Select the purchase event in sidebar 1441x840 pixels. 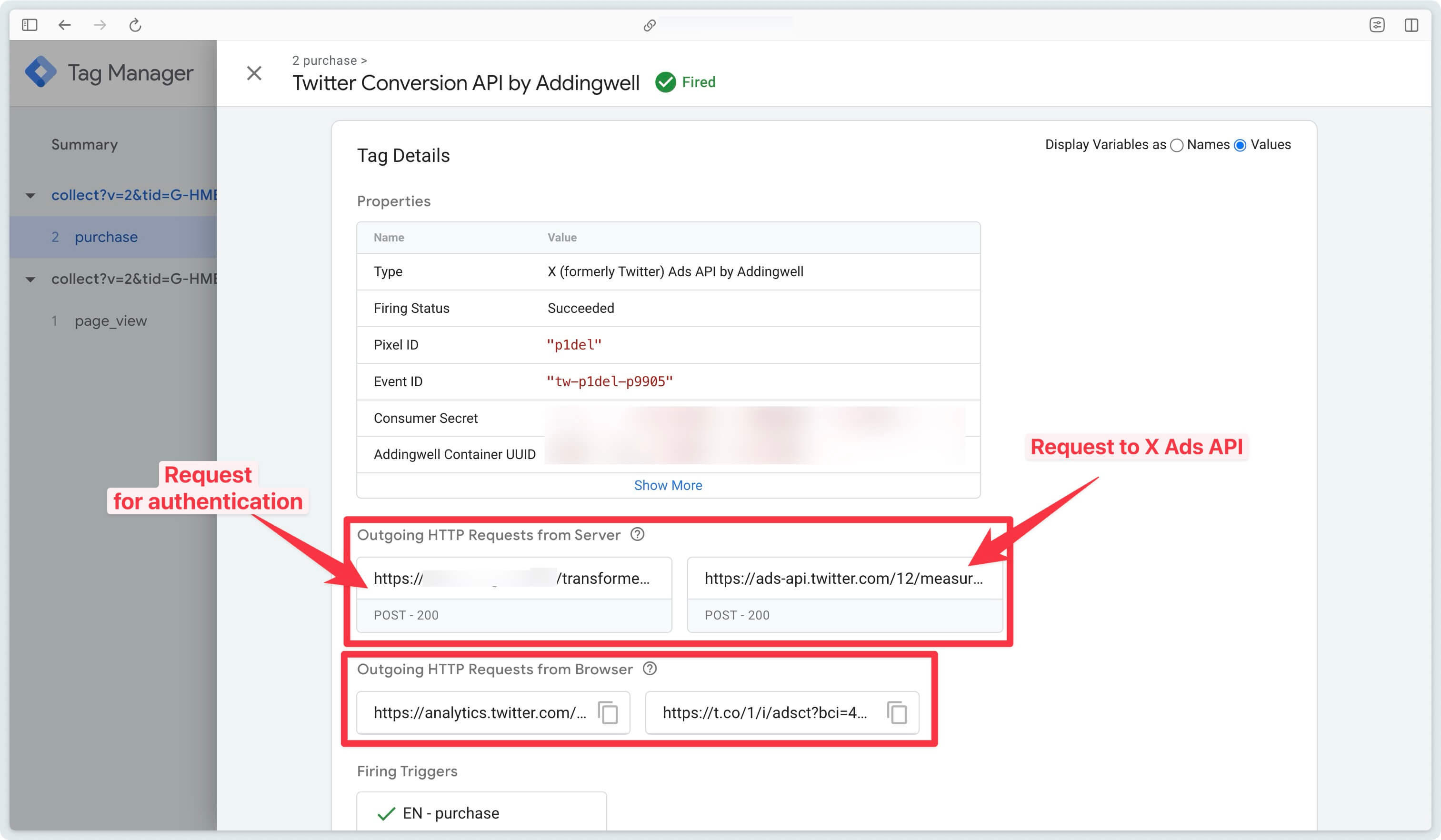(x=113, y=237)
